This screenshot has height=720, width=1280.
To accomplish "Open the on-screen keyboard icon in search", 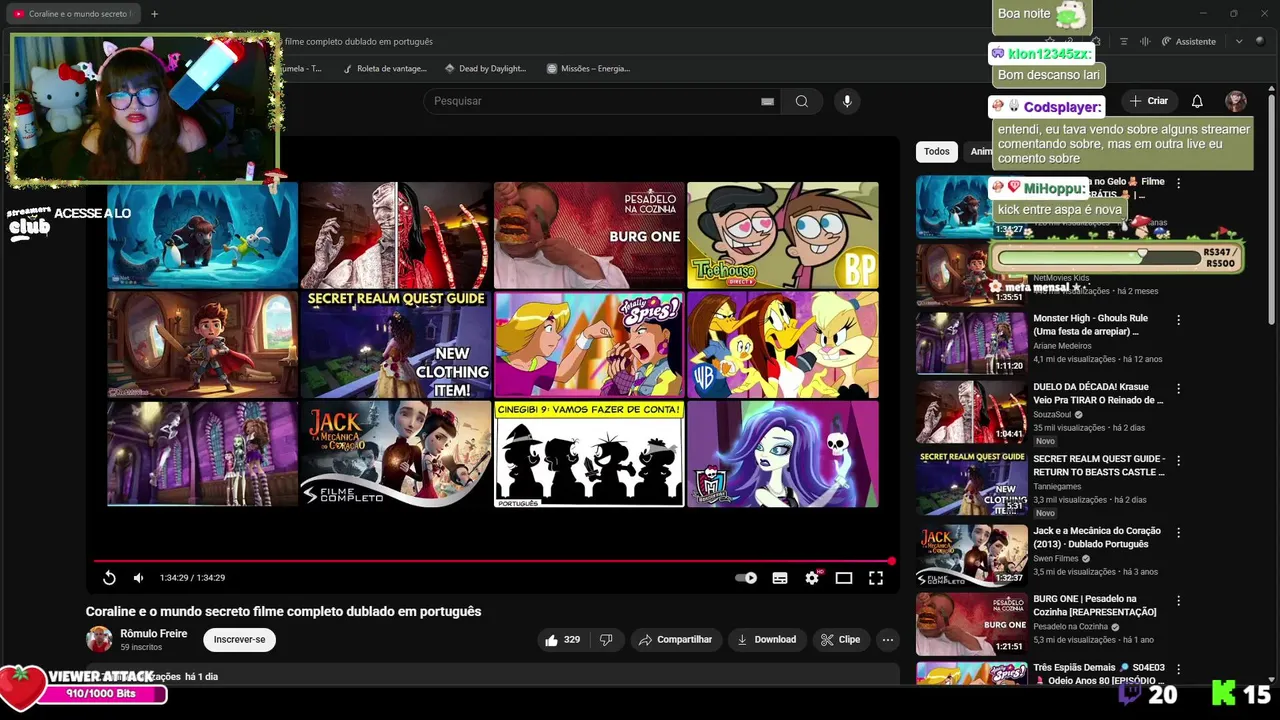I will (767, 101).
